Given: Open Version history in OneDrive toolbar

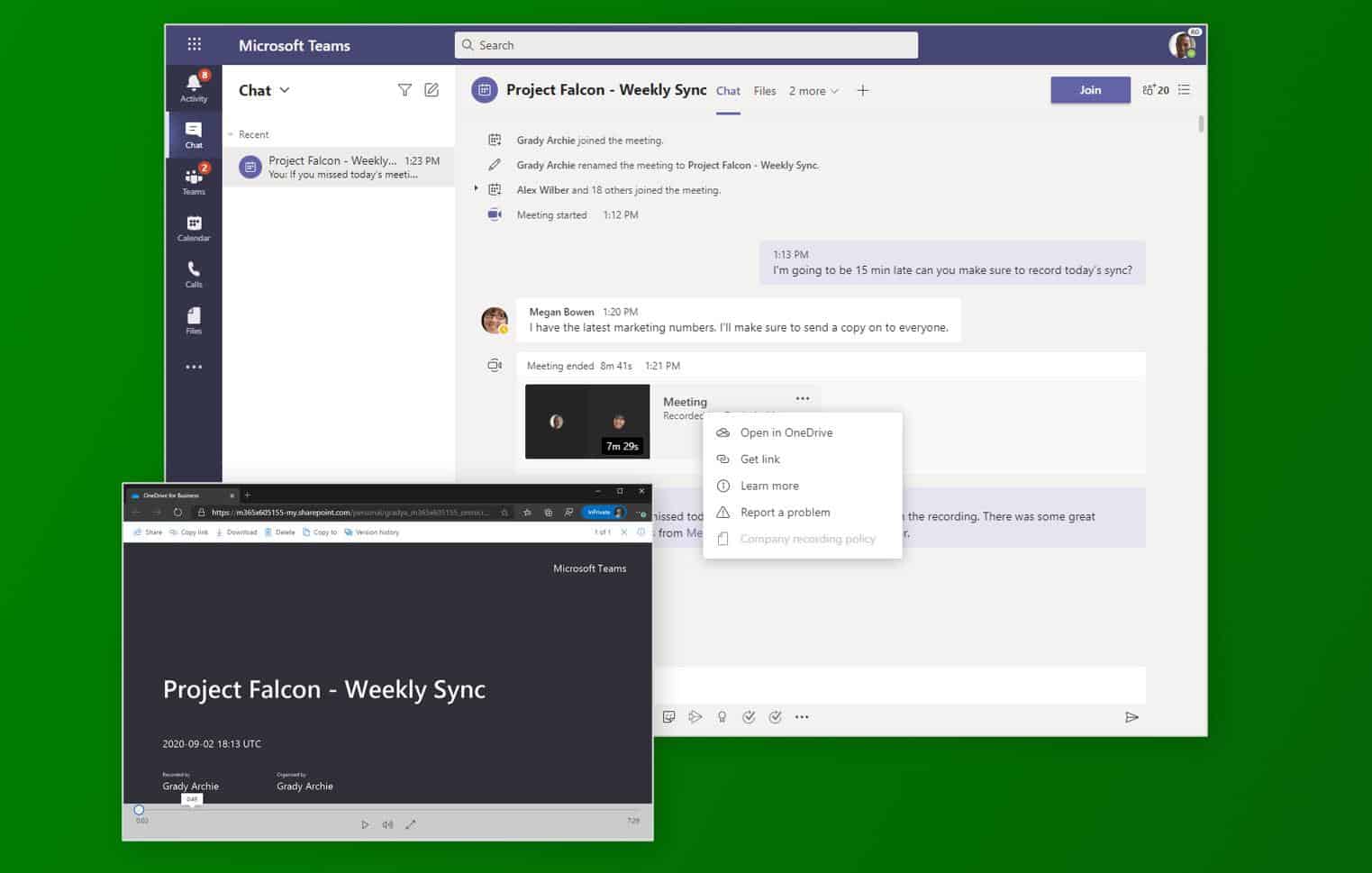Looking at the screenshot, I should point(371,532).
